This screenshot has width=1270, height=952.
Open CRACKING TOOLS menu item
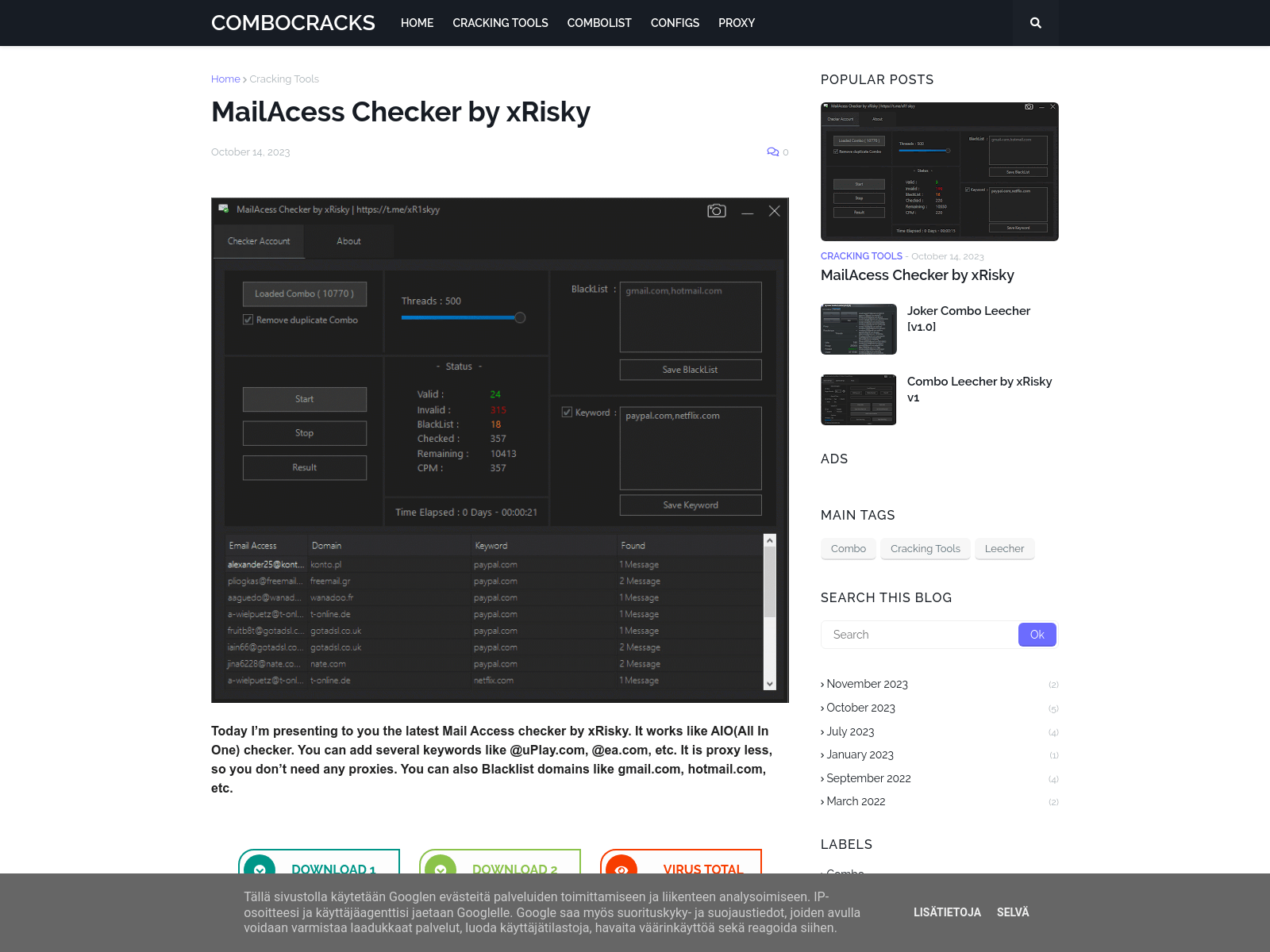click(x=500, y=23)
